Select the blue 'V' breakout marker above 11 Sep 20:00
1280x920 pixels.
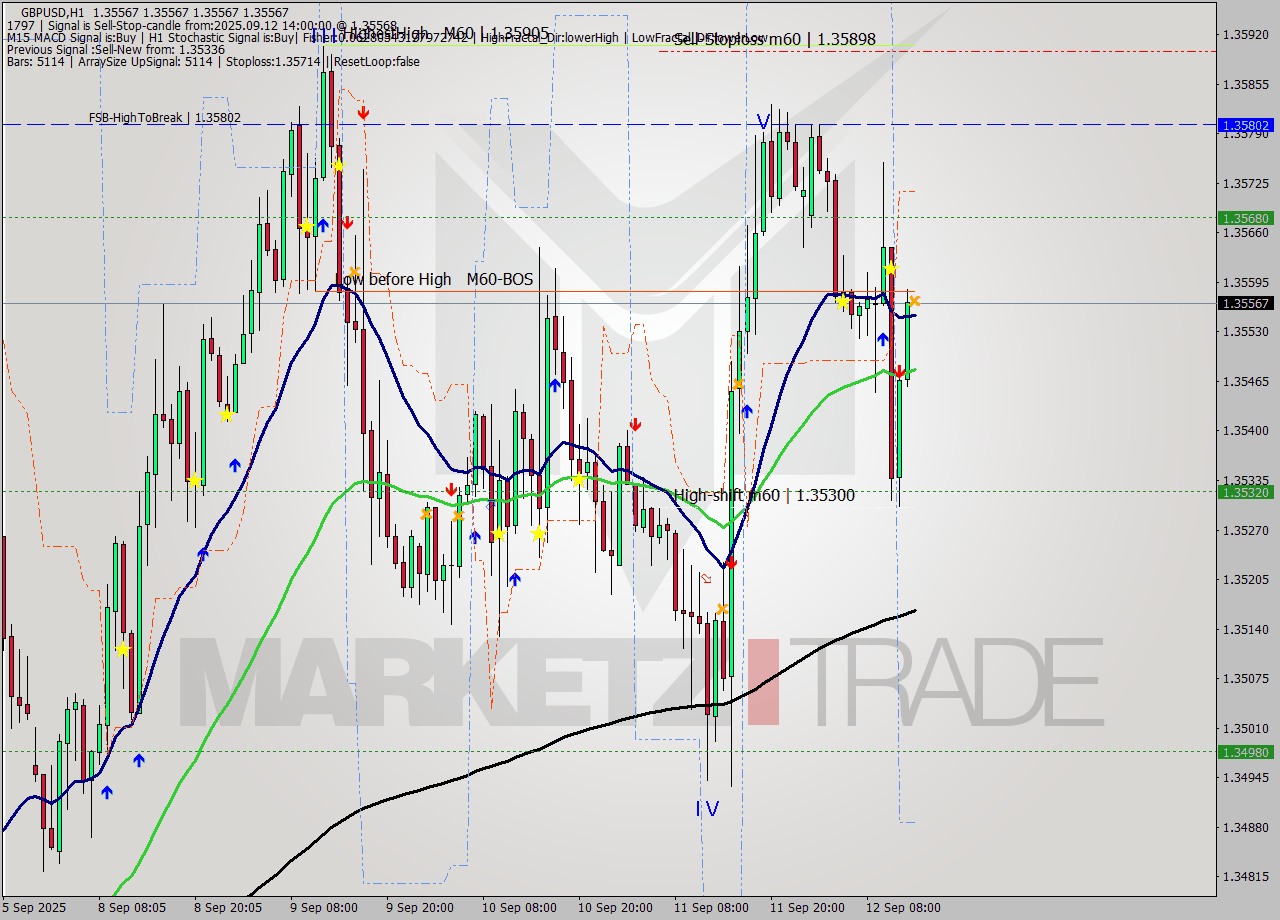(764, 122)
